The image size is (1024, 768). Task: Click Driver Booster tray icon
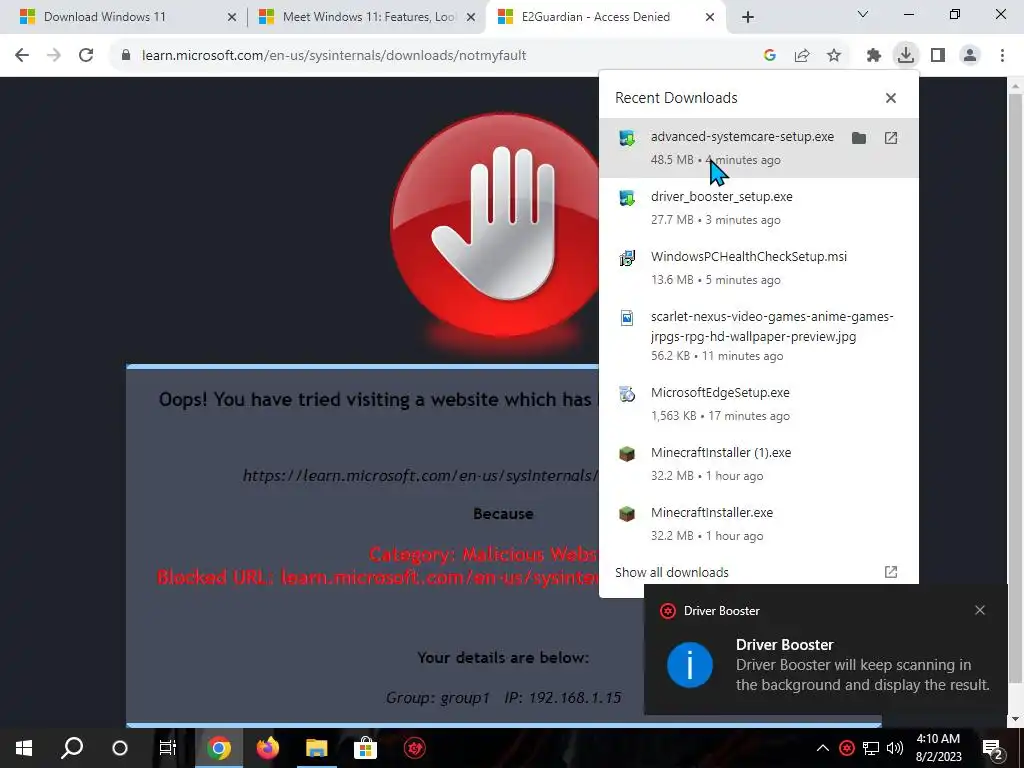tap(847, 748)
